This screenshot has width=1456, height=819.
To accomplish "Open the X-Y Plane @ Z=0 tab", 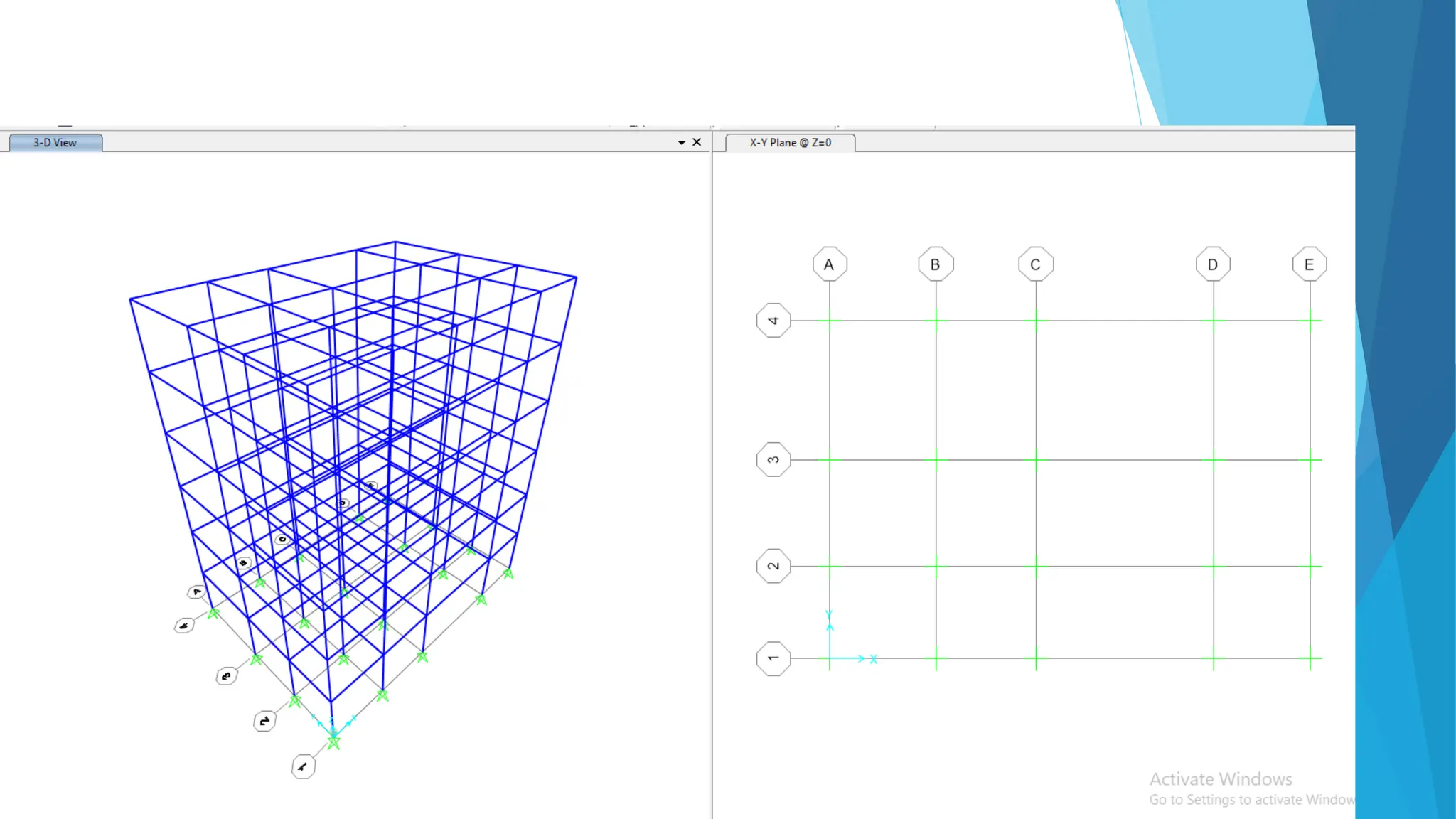I will (790, 143).
